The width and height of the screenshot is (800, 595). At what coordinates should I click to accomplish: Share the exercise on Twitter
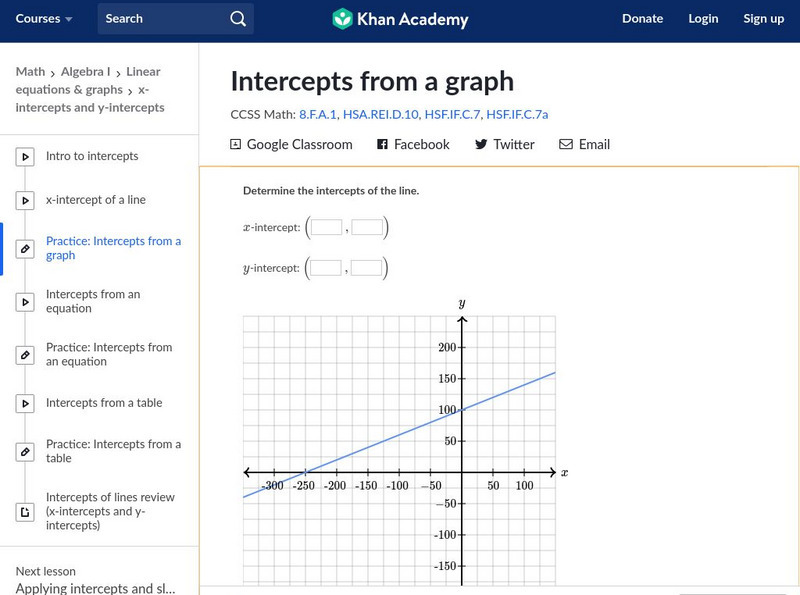coord(504,144)
